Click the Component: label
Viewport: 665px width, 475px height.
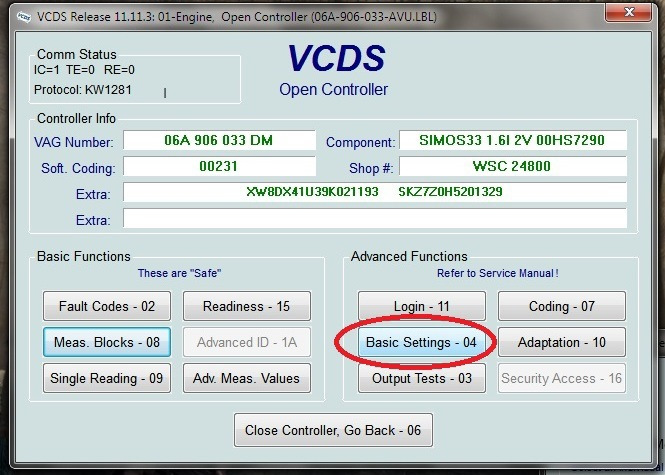[x=360, y=142]
